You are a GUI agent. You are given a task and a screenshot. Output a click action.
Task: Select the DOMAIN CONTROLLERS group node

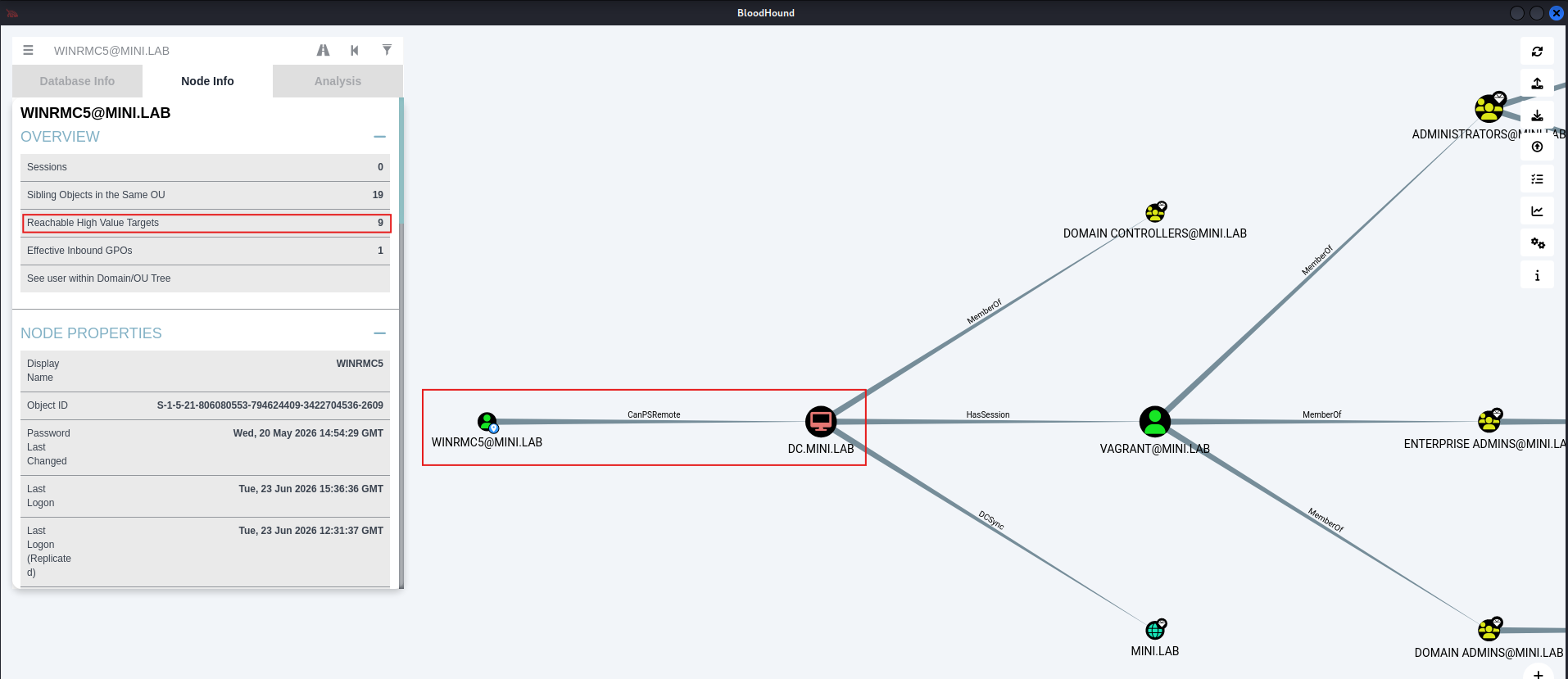tap(1155, 213)
